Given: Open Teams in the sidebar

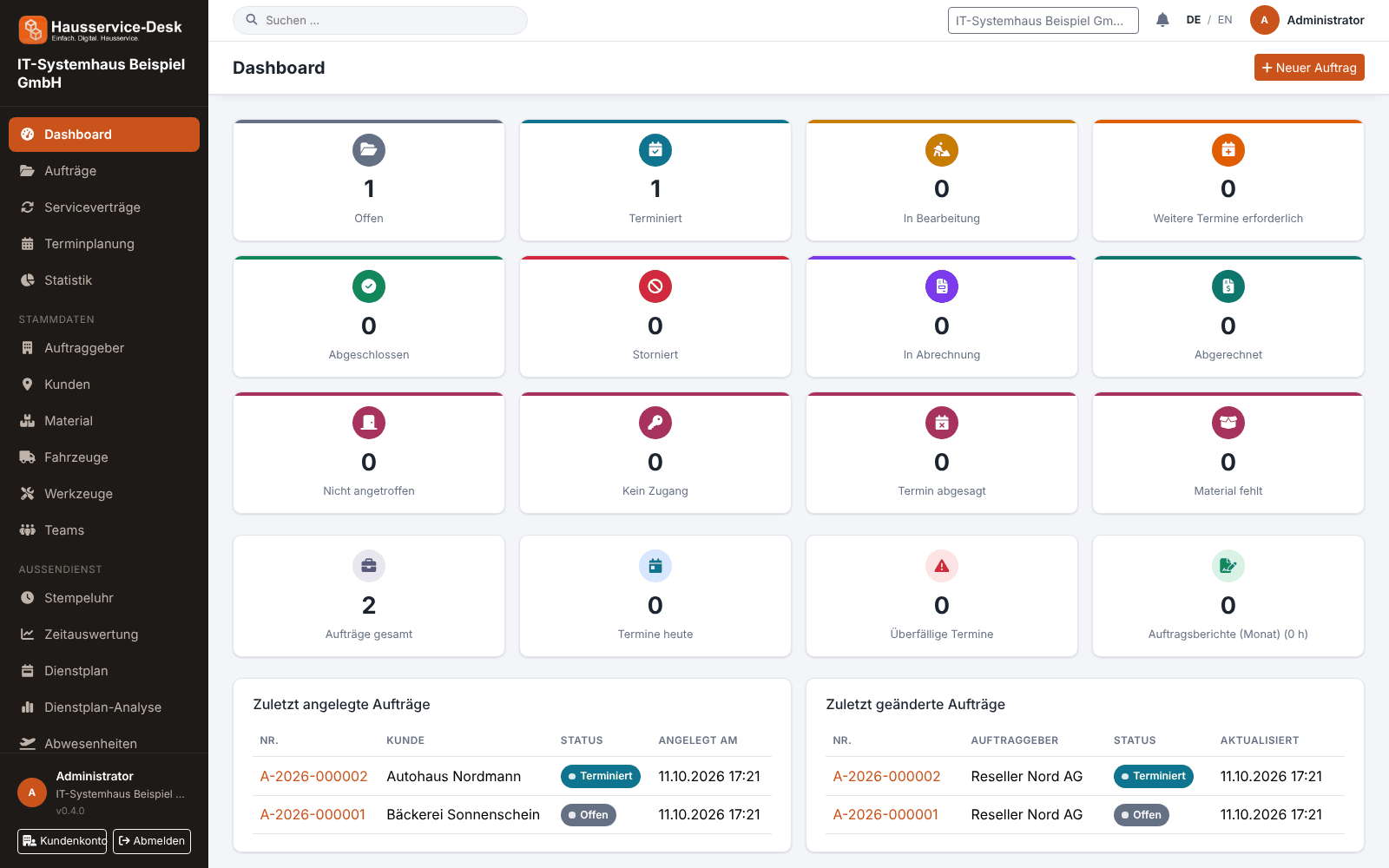Looking at the screenshot, I should (104, 530).
